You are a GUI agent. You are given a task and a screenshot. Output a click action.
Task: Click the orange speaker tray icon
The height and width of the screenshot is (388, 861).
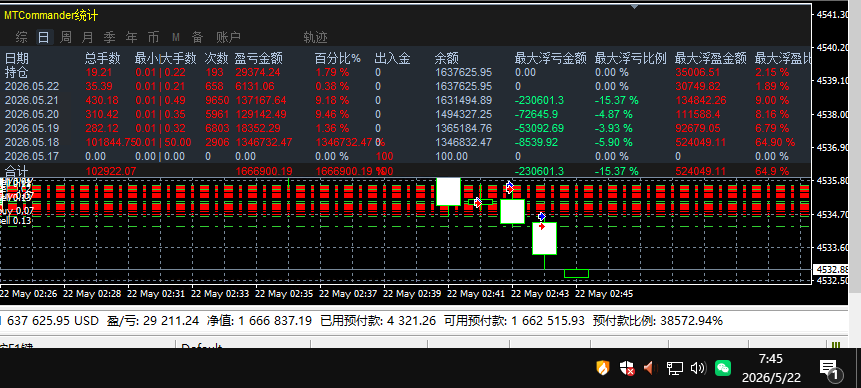click(x=650, y=368)
